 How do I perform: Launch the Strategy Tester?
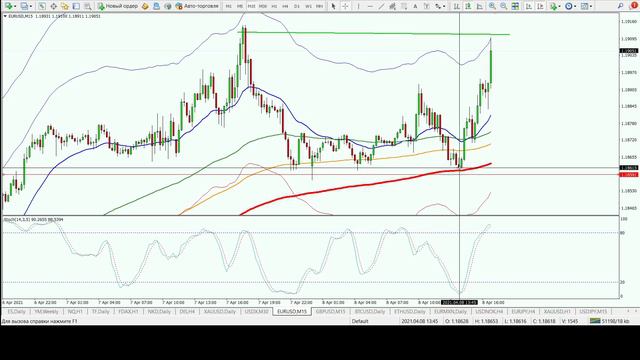coord(87,6)
